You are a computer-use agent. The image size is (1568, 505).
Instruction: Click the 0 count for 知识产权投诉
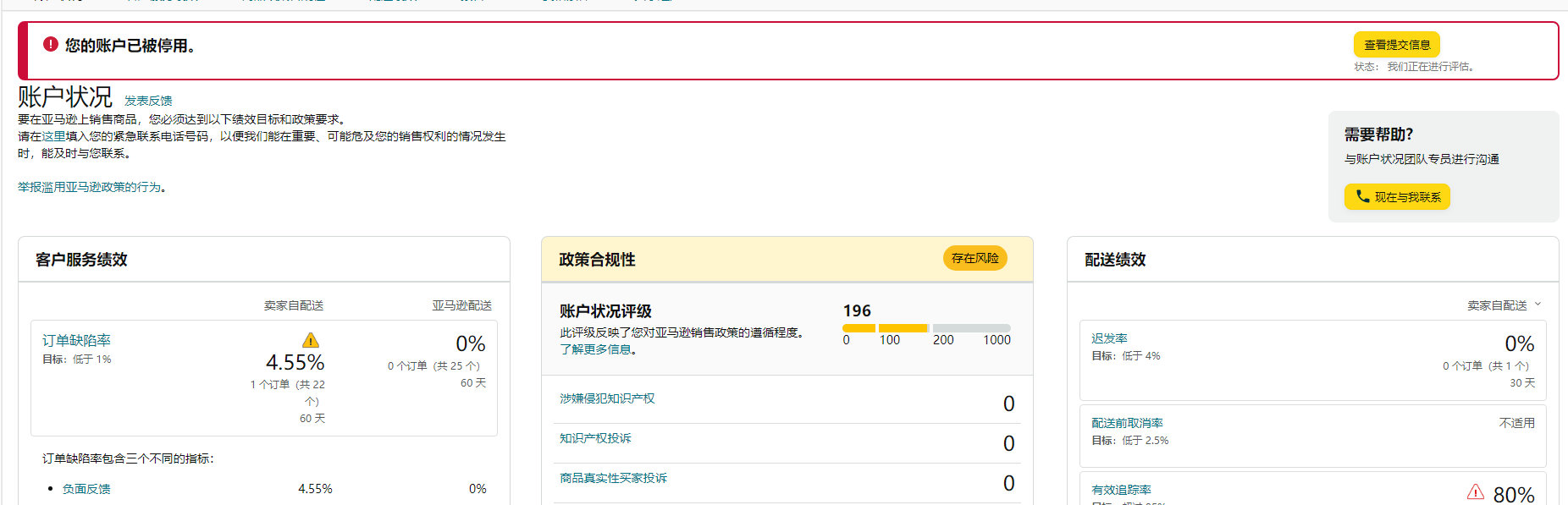(1008, 443)
